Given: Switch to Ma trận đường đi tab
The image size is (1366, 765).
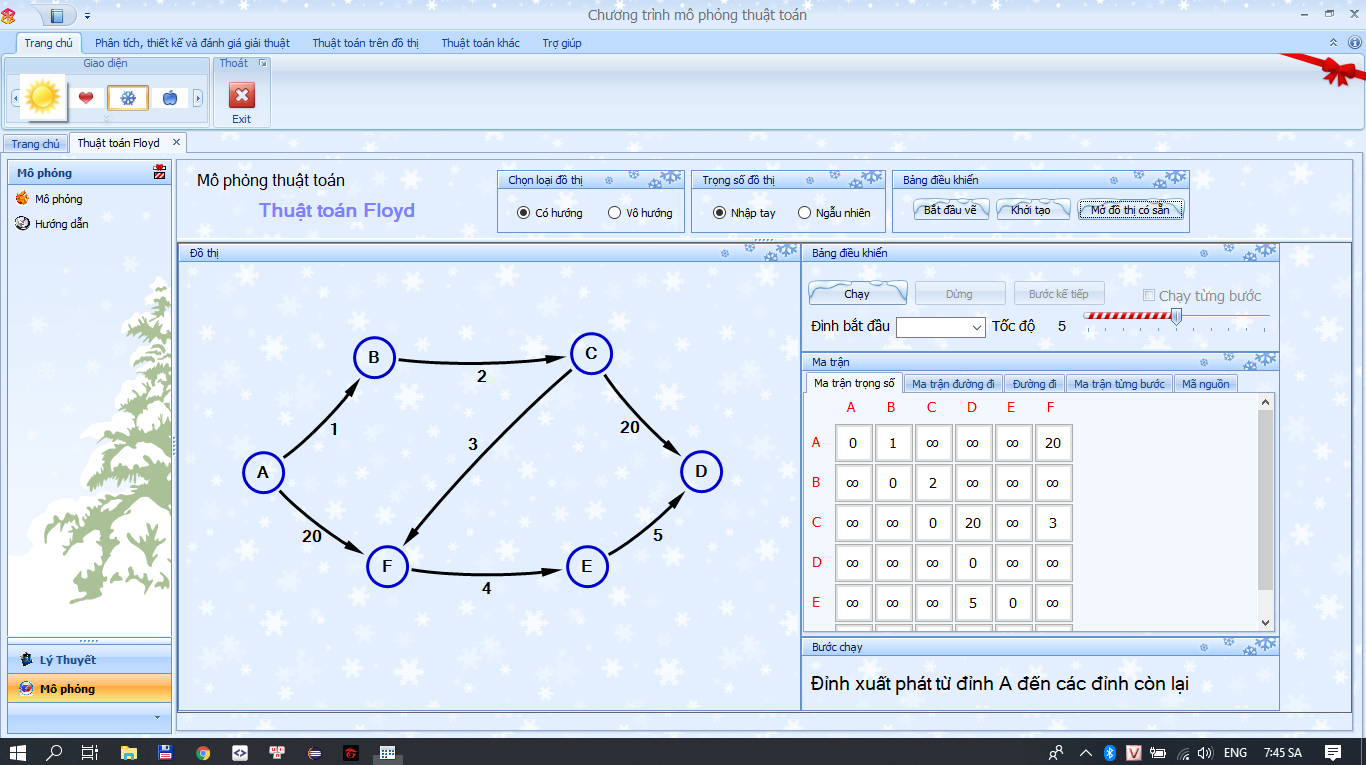Looking at the screenshot, I should pyautogui.click(x=953, y=384).
